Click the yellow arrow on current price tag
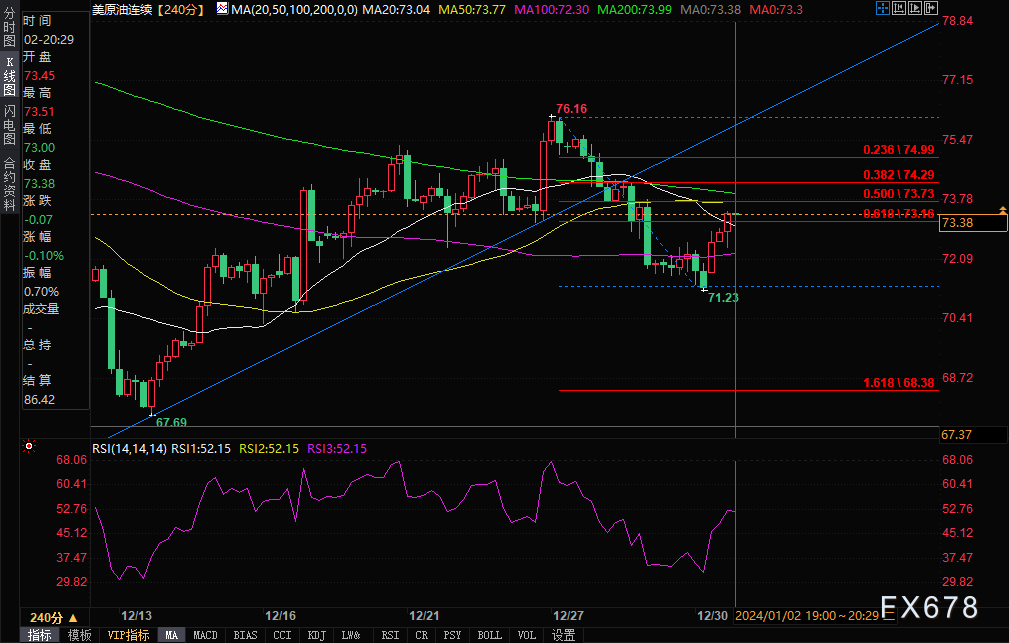1009x643 pixels. [1002, 211]
